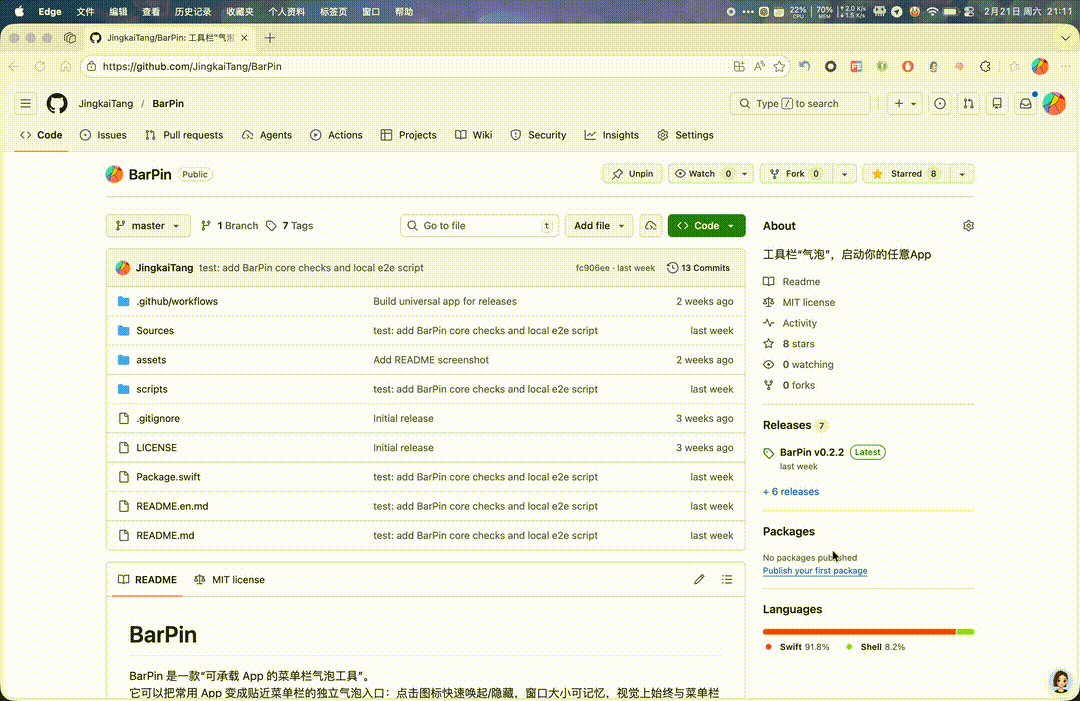Click the browser address bar URL
The width and height of the screenshot is (1080, 701).
pyautogui.click(x=192, y=67)
